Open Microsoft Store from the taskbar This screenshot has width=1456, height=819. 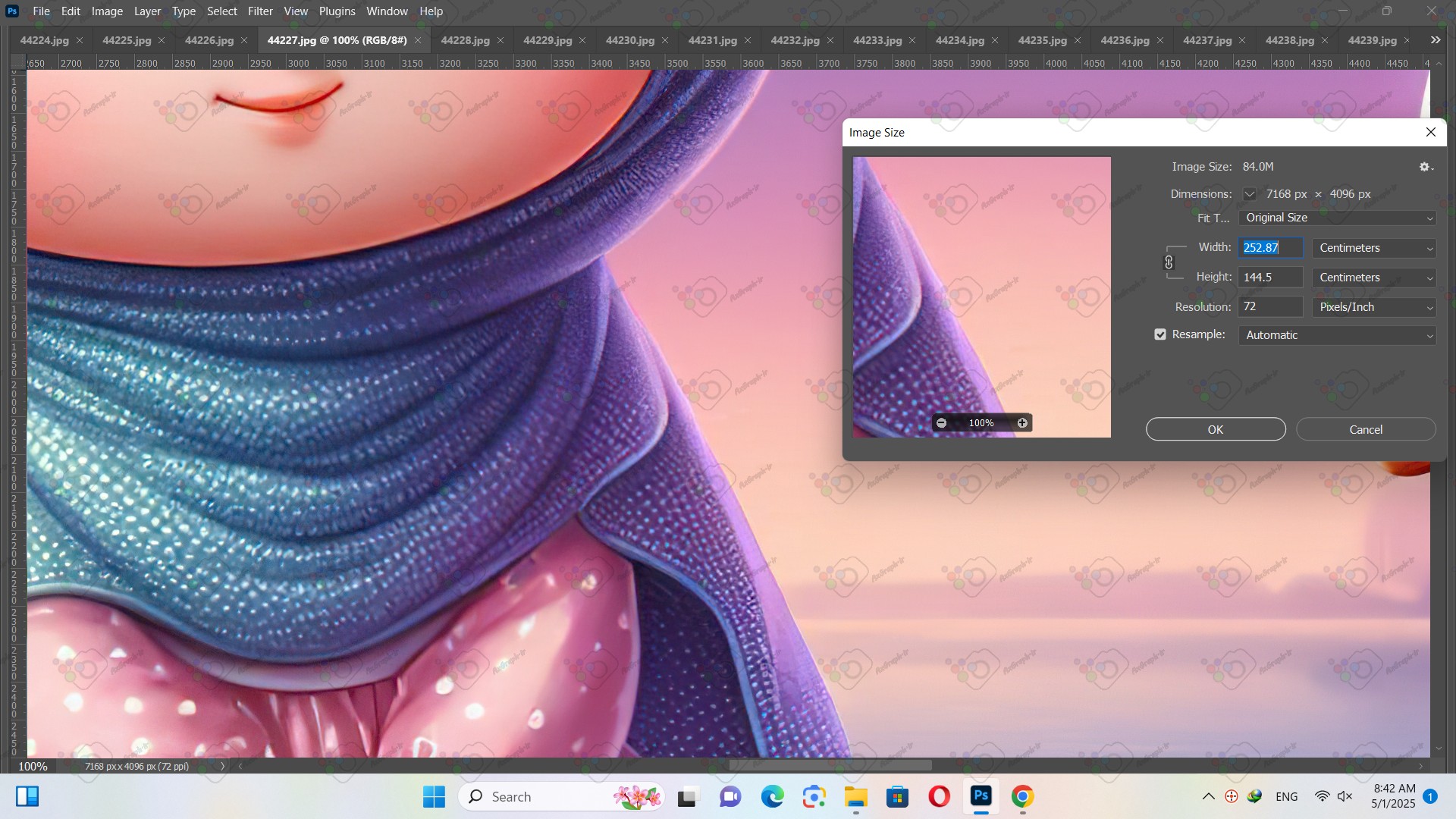pos(897,796)
